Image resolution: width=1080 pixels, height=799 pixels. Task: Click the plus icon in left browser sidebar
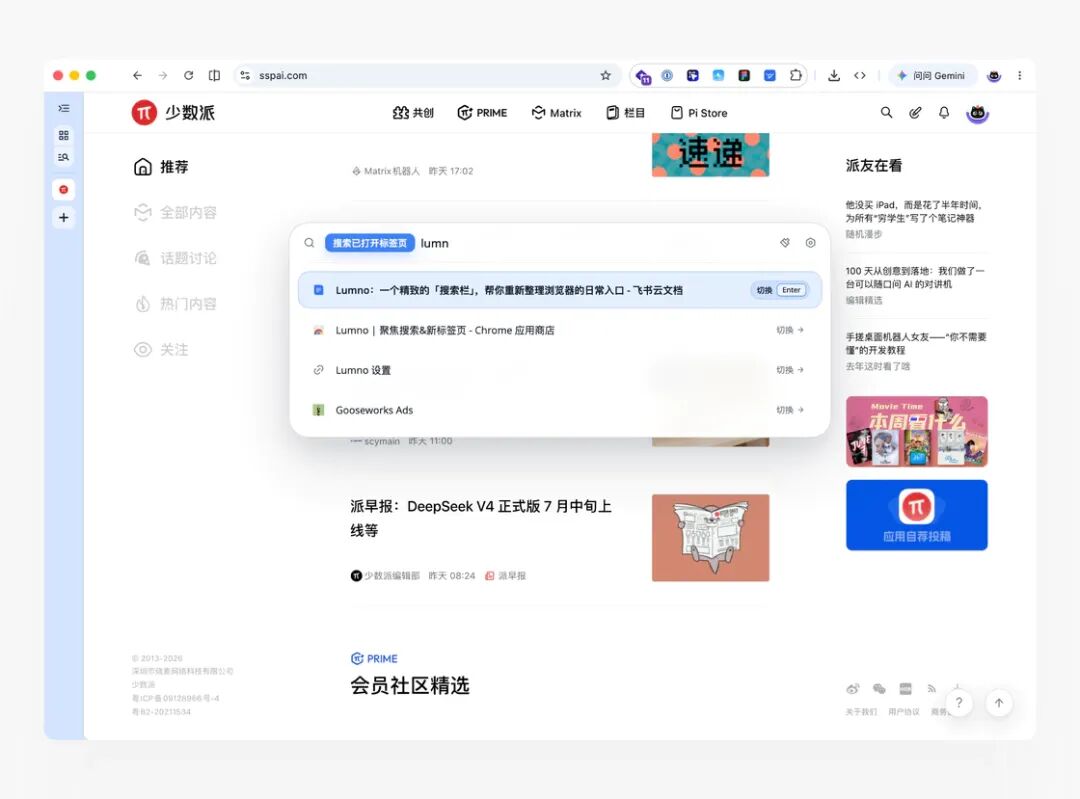[63, 218]
